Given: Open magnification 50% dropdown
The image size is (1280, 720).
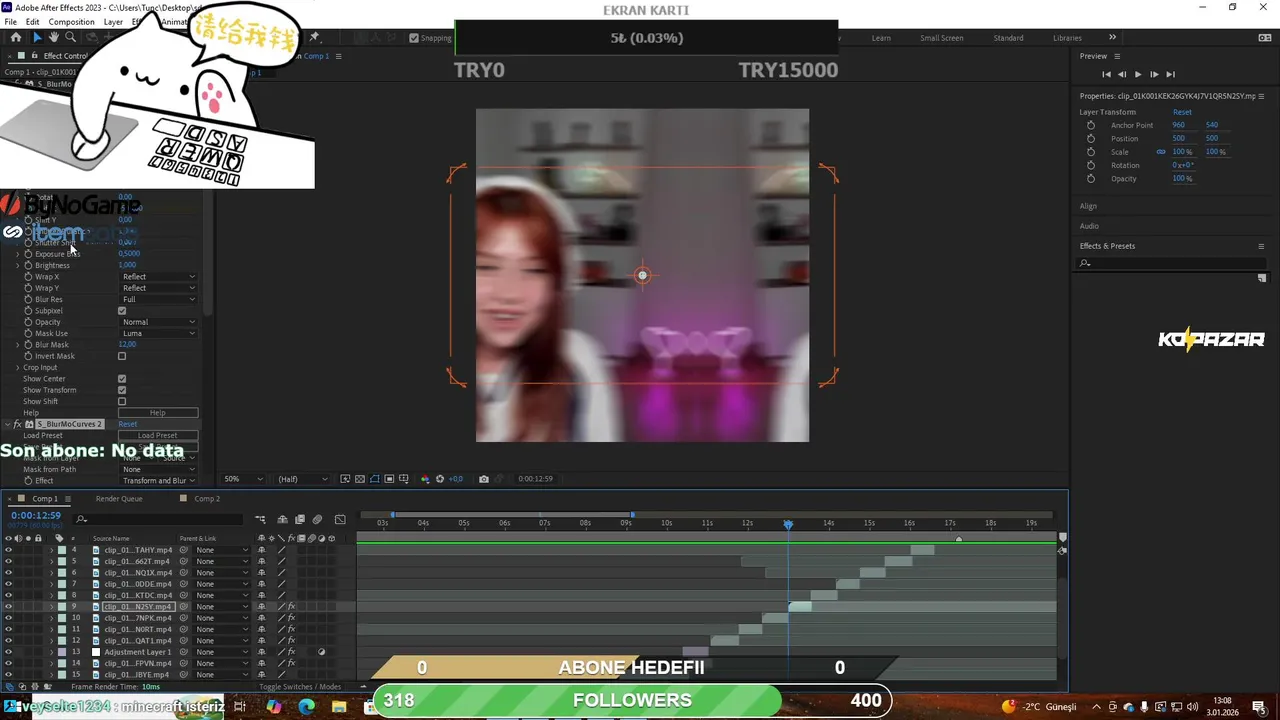Looking at the screenshot, I should (x=244, y=479).
